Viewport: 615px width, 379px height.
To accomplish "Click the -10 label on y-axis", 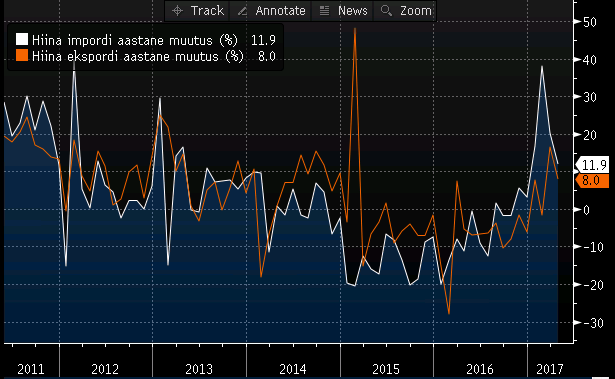I will pos(593,247).
